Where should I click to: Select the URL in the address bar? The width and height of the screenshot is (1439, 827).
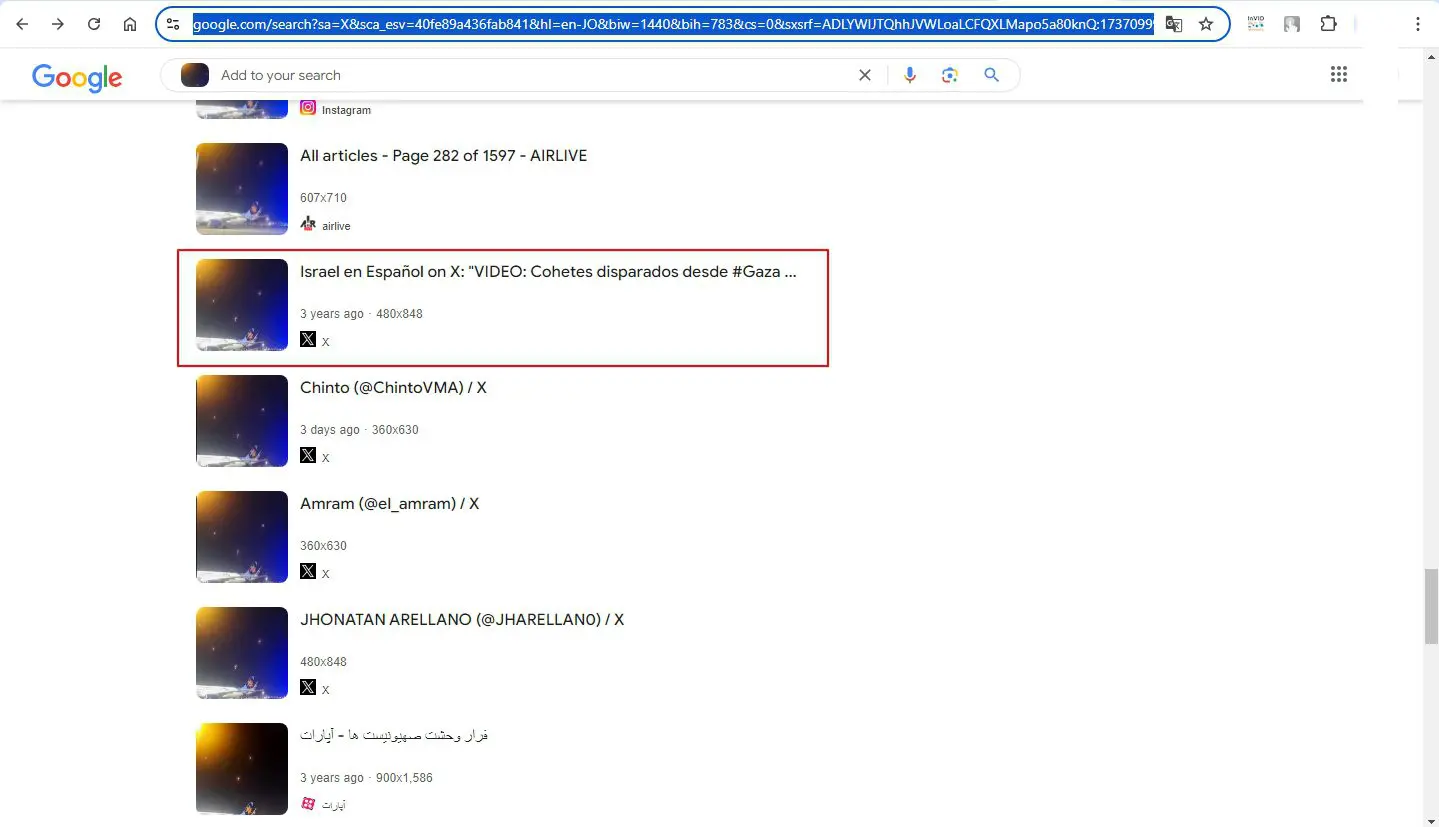(673, 24)
